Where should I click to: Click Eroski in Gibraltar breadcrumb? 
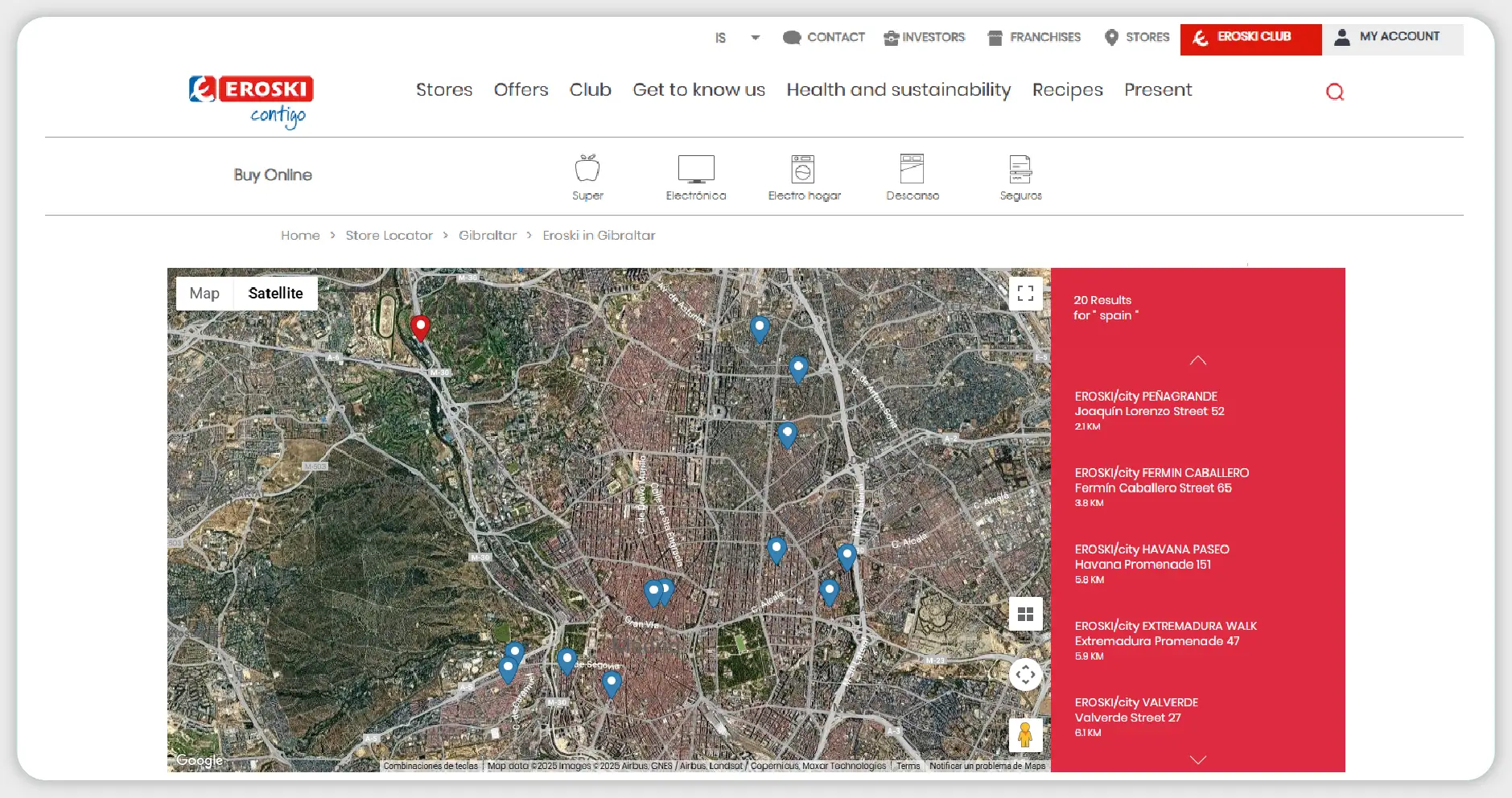point(599,235)
